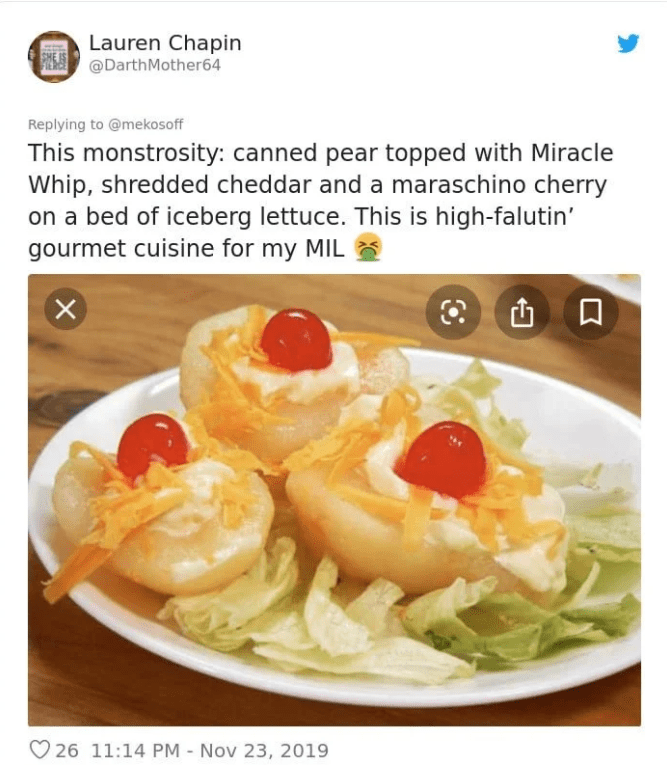The height and width of the screenshot is (766, 667).
Task: Click the top cherry in the photo
Action: tap(296, 340)
